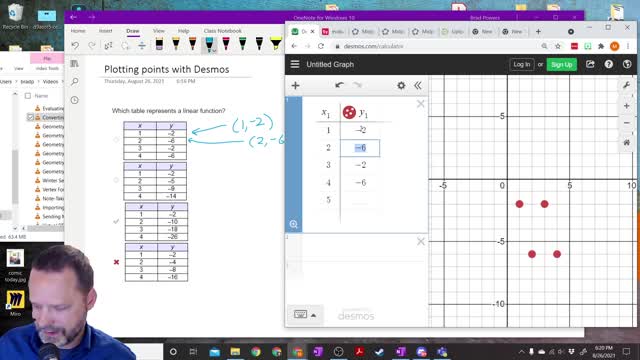The width and height of the screenshot is (640, 360).
Task: Click the Untitled Graph title
Action: [330, 64]
